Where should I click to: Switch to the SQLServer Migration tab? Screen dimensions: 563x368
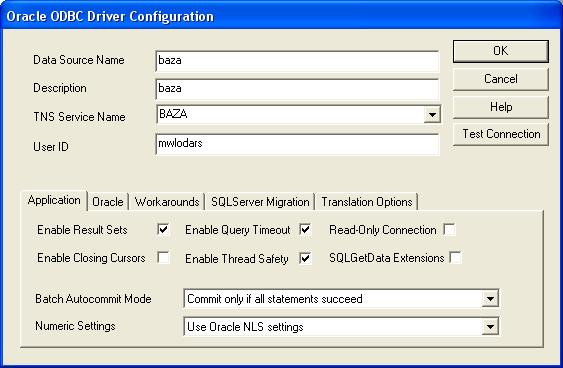point(260,202)
